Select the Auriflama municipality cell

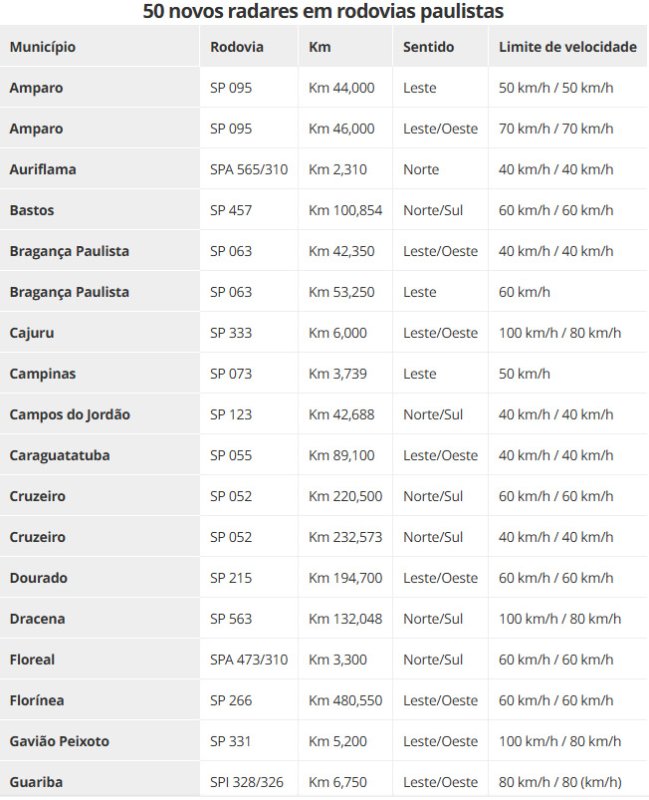coord(42,170)
